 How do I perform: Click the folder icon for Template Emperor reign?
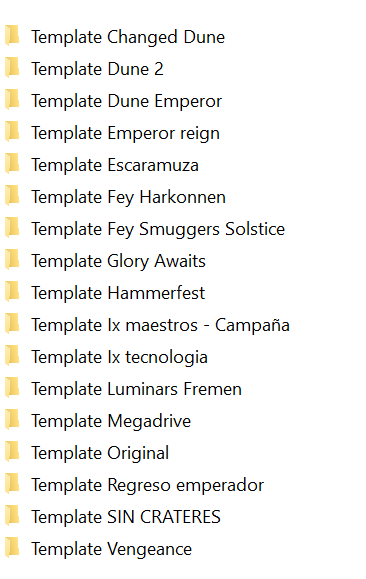pos(12,131)
